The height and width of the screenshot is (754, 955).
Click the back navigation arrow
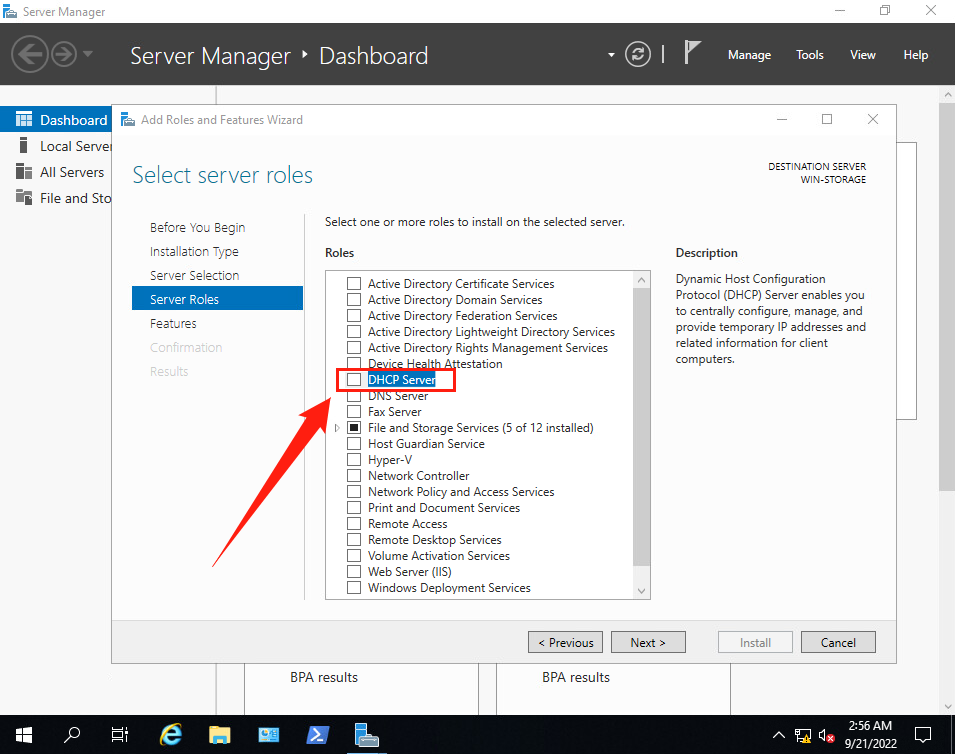point(31,54)
